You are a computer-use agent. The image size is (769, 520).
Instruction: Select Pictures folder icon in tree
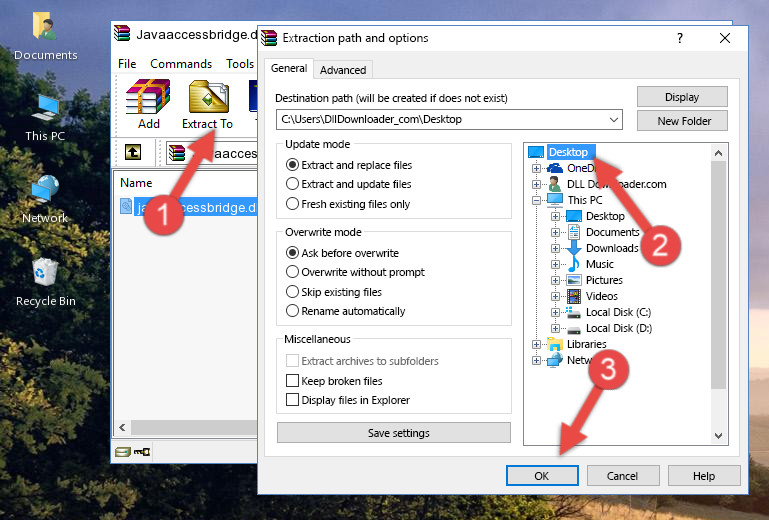574,280
